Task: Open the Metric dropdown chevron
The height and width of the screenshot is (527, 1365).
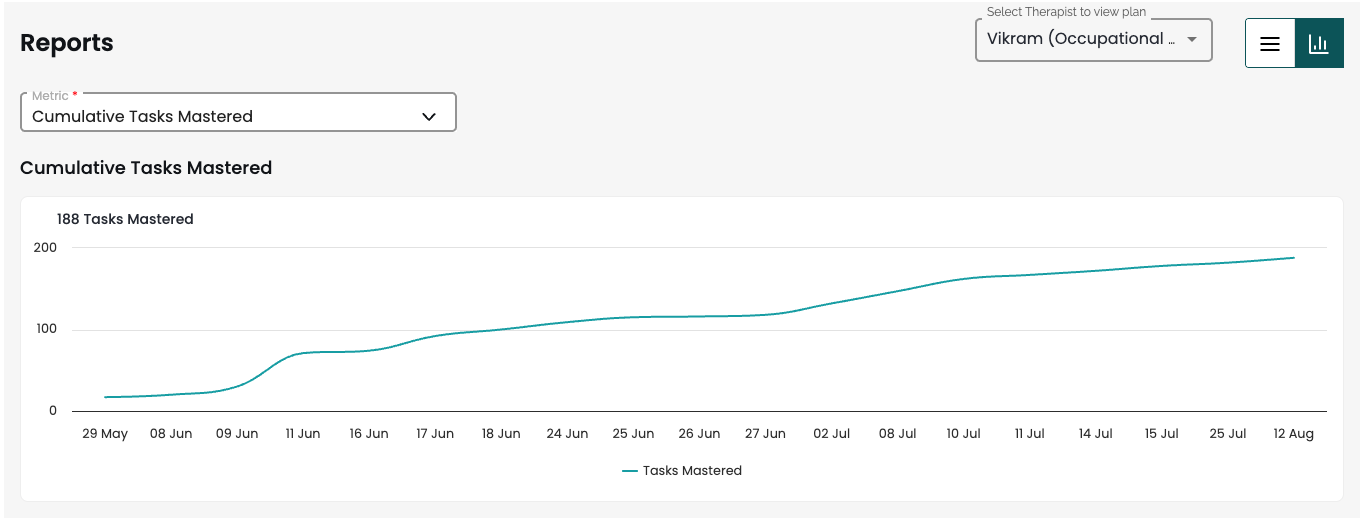Action: [x=429, y=116]
